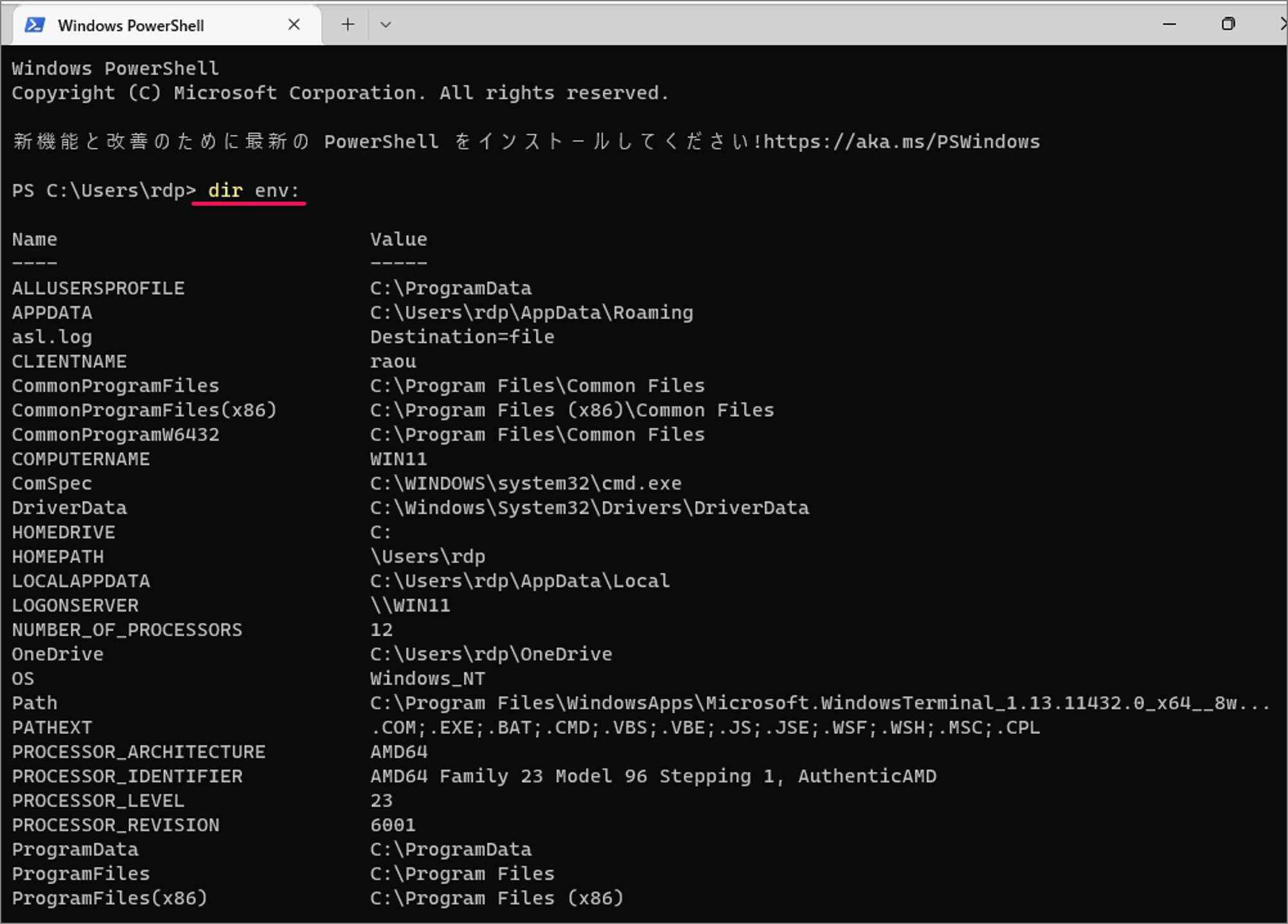Click the dropdown arrow for tab options

click(383, 25)
